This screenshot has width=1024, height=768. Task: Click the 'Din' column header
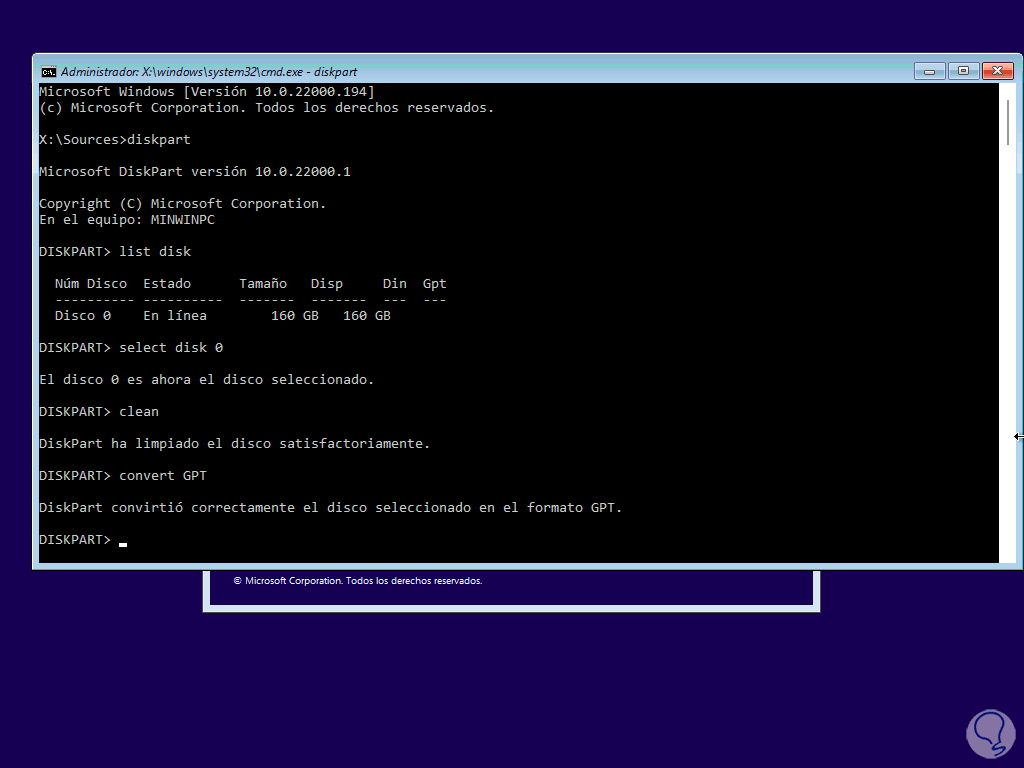point(394,283)
